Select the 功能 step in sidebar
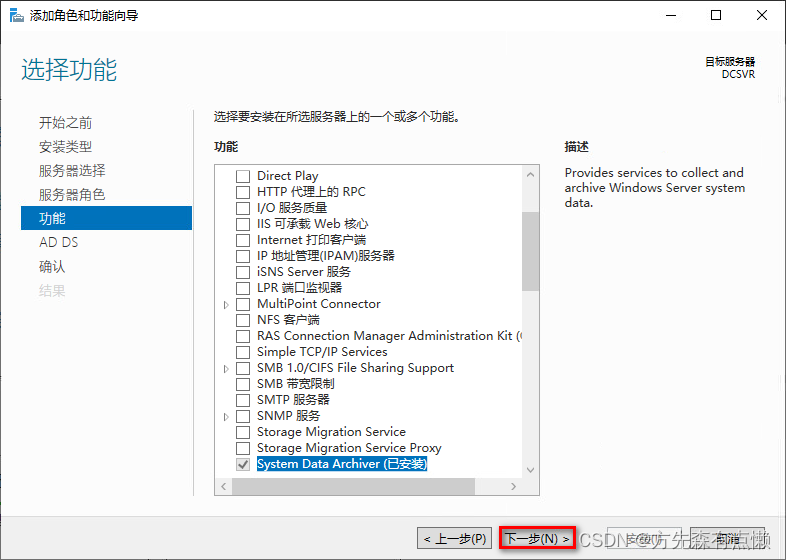786x560 pixels. click(106, 218)
